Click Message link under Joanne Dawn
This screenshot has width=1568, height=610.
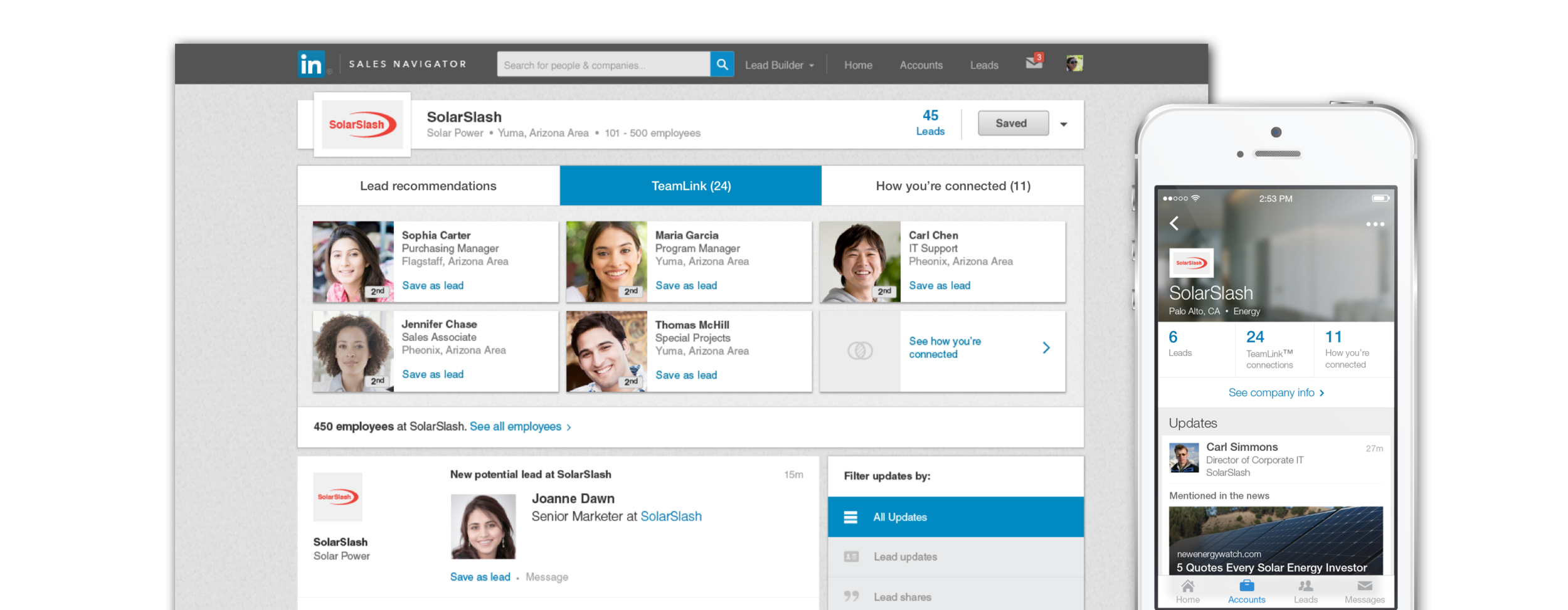[547, 577]
